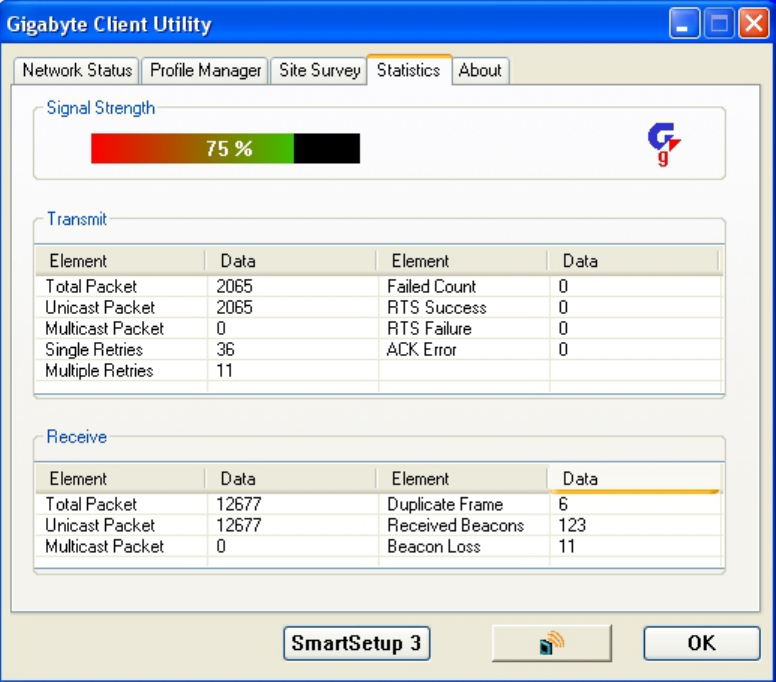Click the Duplicate Frame label
Screen dimensions: 776x682
445,504
